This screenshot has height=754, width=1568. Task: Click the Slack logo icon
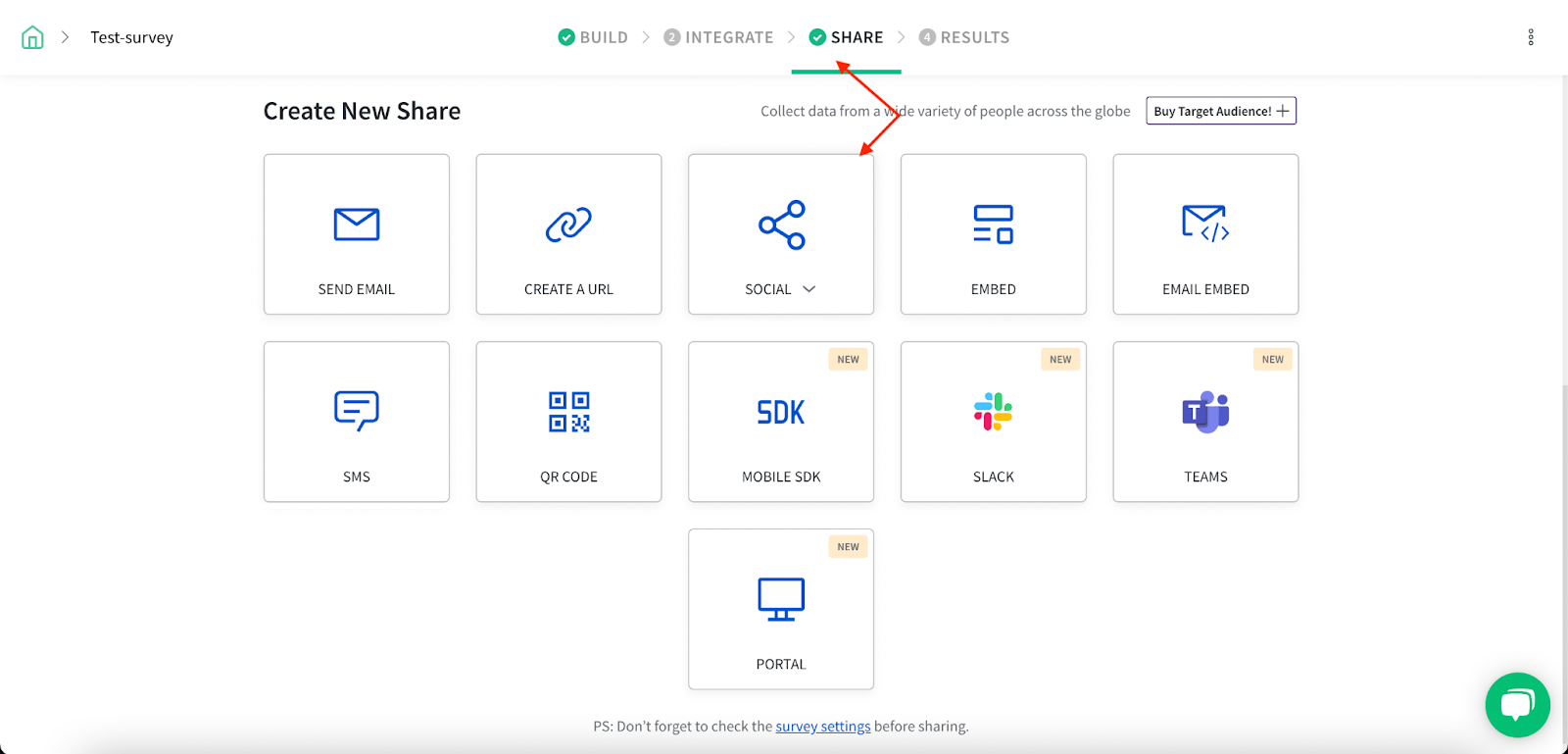pos(993,412)
